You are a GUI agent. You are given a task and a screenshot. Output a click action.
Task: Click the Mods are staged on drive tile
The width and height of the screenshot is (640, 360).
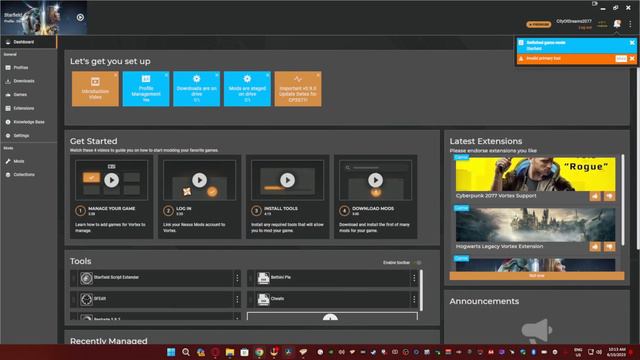point(247,89)
